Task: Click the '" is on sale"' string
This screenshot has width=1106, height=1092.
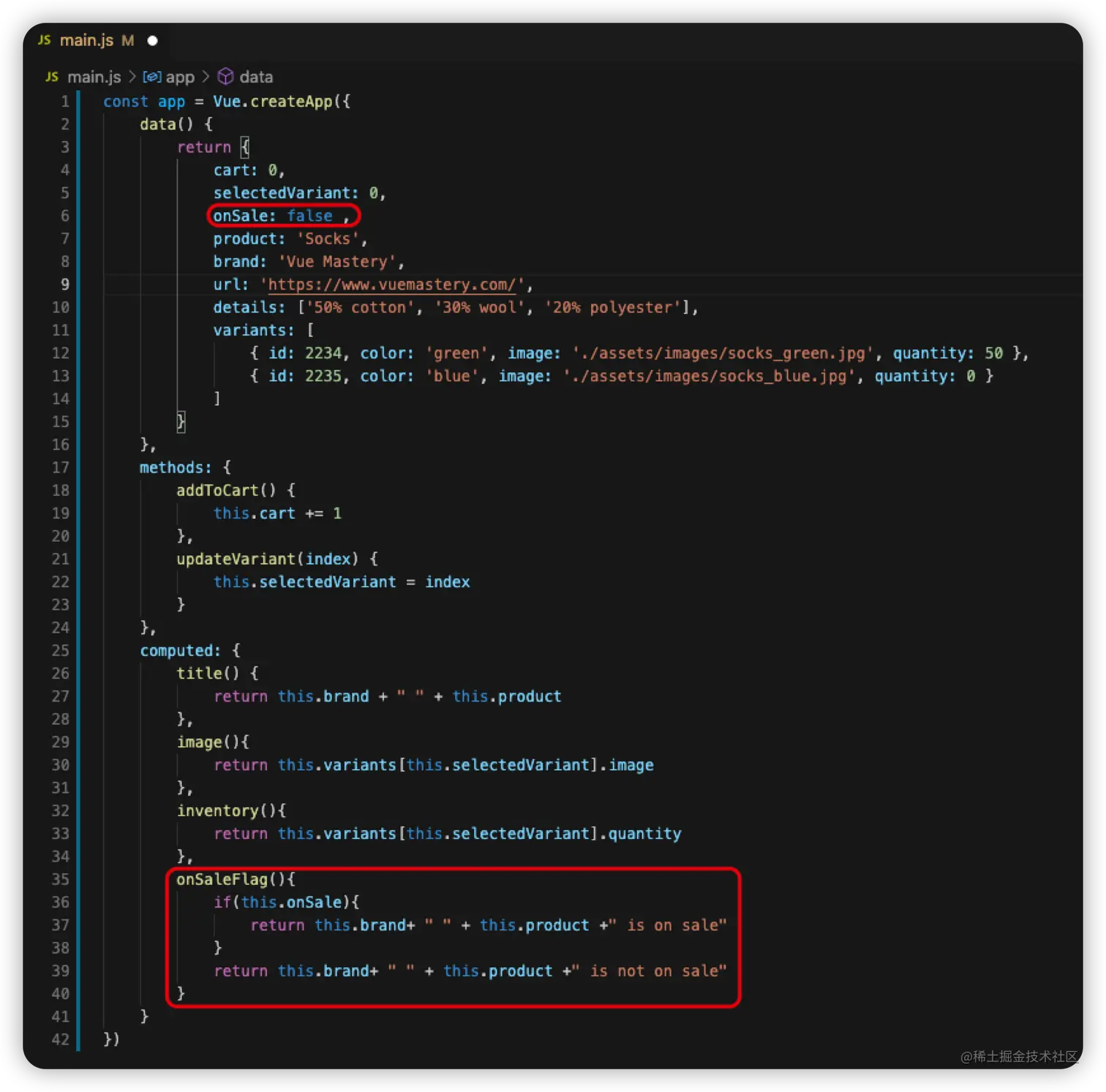Action: point(668,925)
